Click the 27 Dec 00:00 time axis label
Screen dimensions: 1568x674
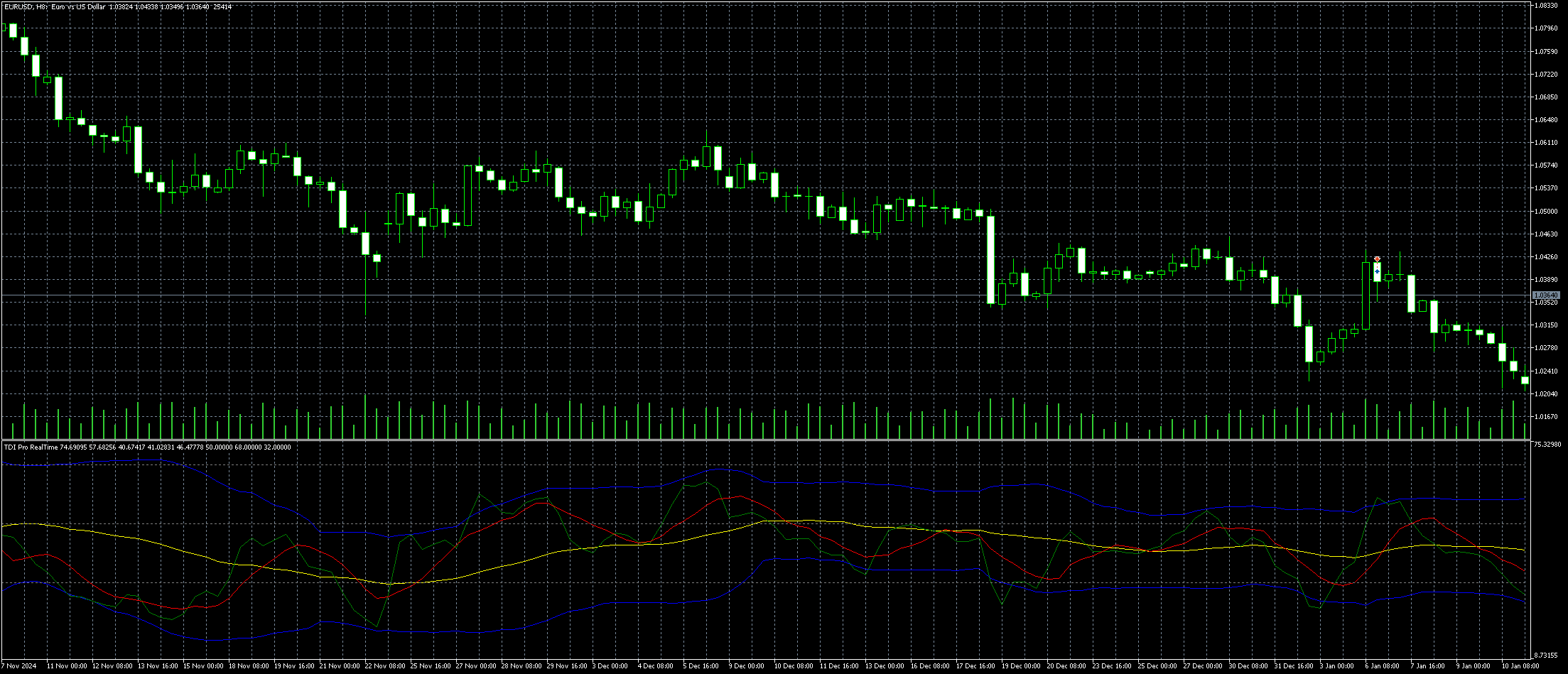click(1204, 666)
